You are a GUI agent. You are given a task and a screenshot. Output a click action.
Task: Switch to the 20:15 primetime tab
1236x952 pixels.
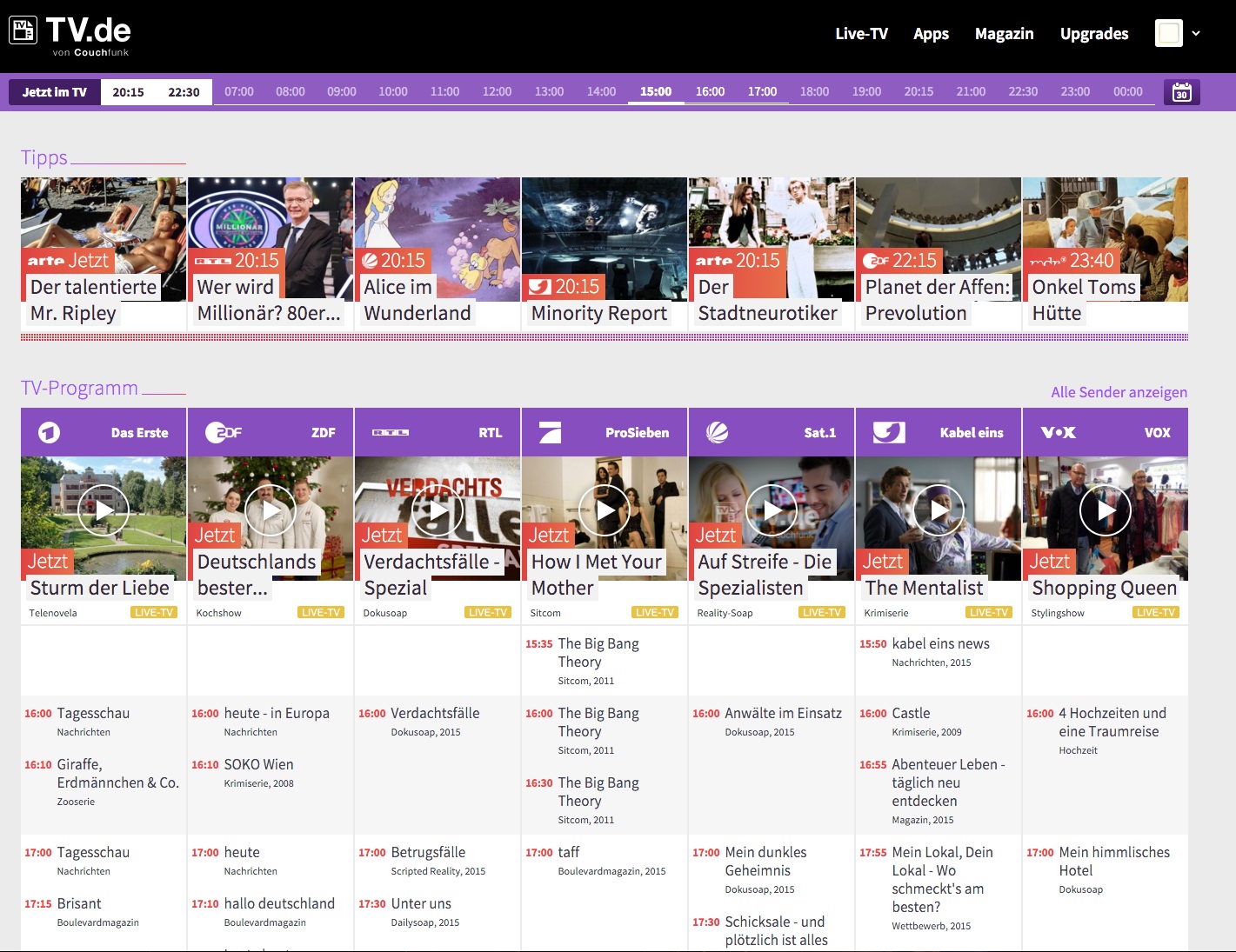tap(128, 92)
